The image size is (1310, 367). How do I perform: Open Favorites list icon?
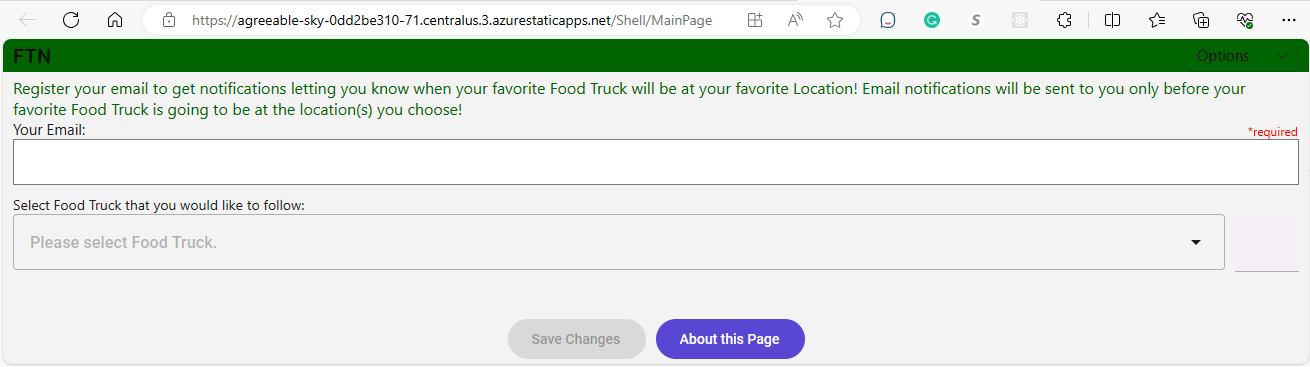1157,20
